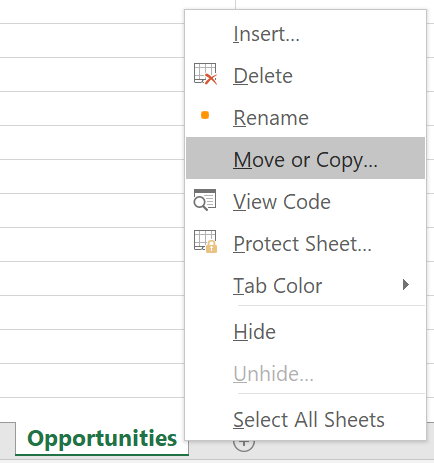Choose Select All Sheets
434x463 pixels.
309,419
